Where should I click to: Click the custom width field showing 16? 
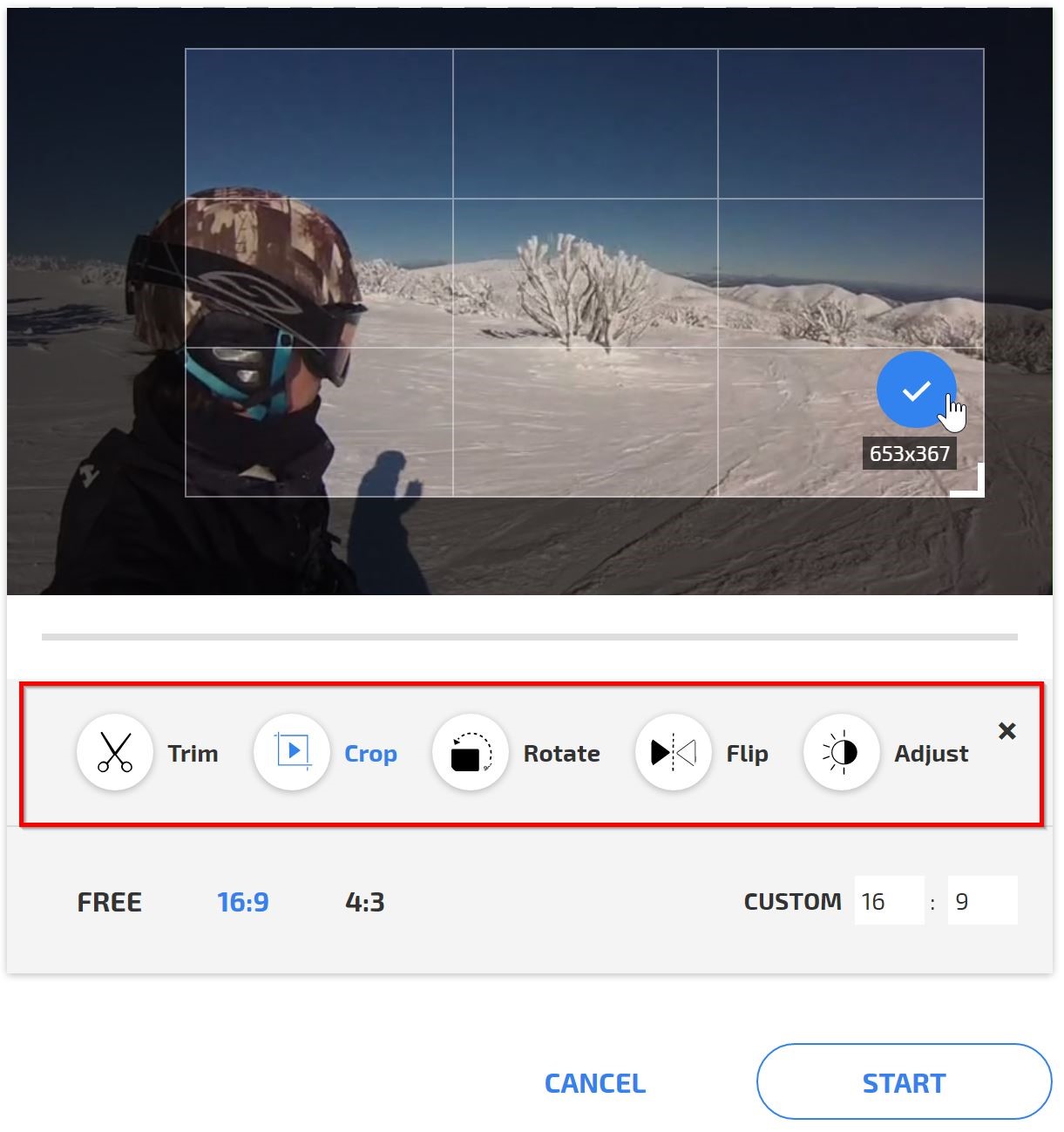(x=888, y=901)
